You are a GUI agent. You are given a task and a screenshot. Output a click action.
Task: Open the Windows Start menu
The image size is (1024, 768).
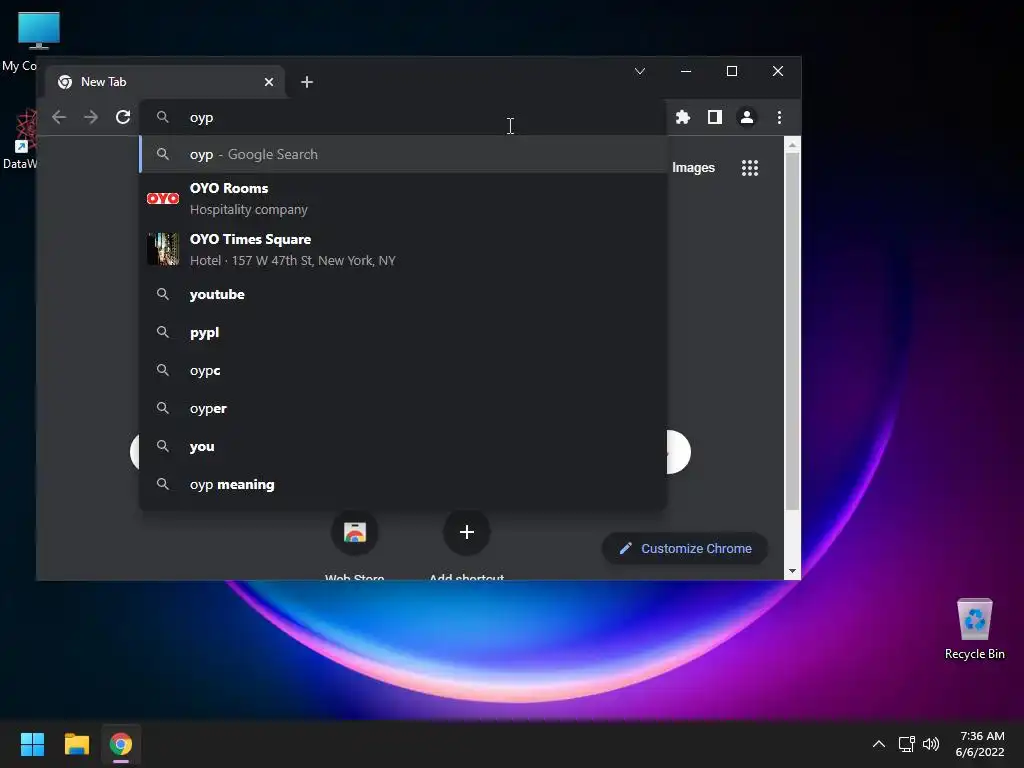(x=32, y=744)
